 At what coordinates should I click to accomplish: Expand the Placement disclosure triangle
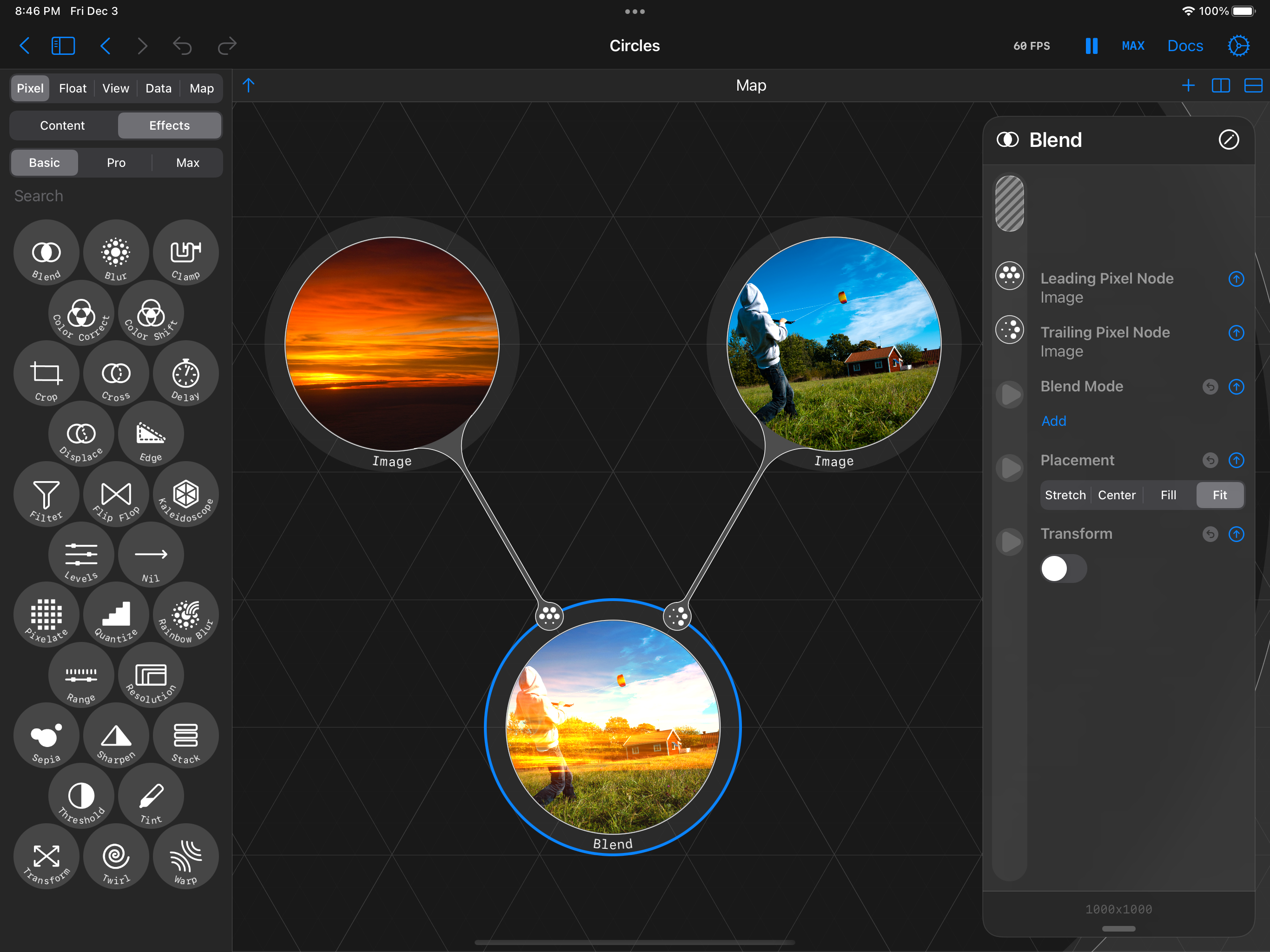pos(1009,468)
